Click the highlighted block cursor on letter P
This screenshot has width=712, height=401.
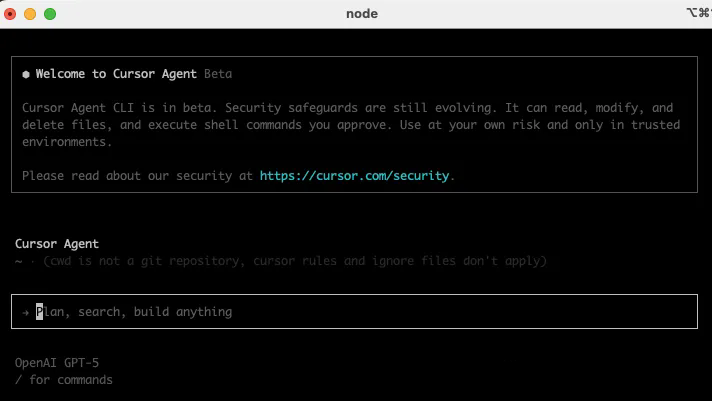pos(40,312)
